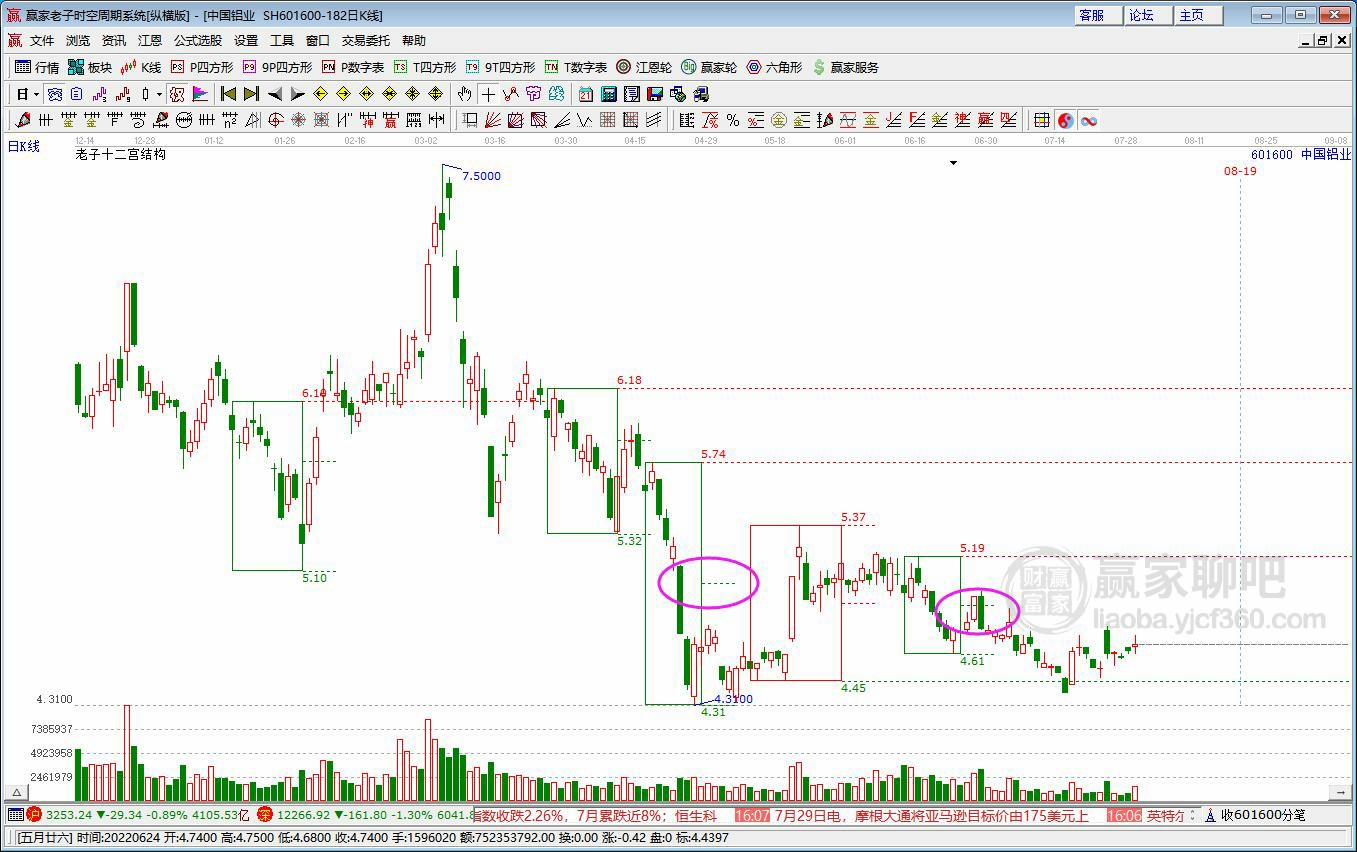Launch the 江恩轮 Gann wheel
1357x852 pixels.
pyautogui.click(x=644, y=67)
